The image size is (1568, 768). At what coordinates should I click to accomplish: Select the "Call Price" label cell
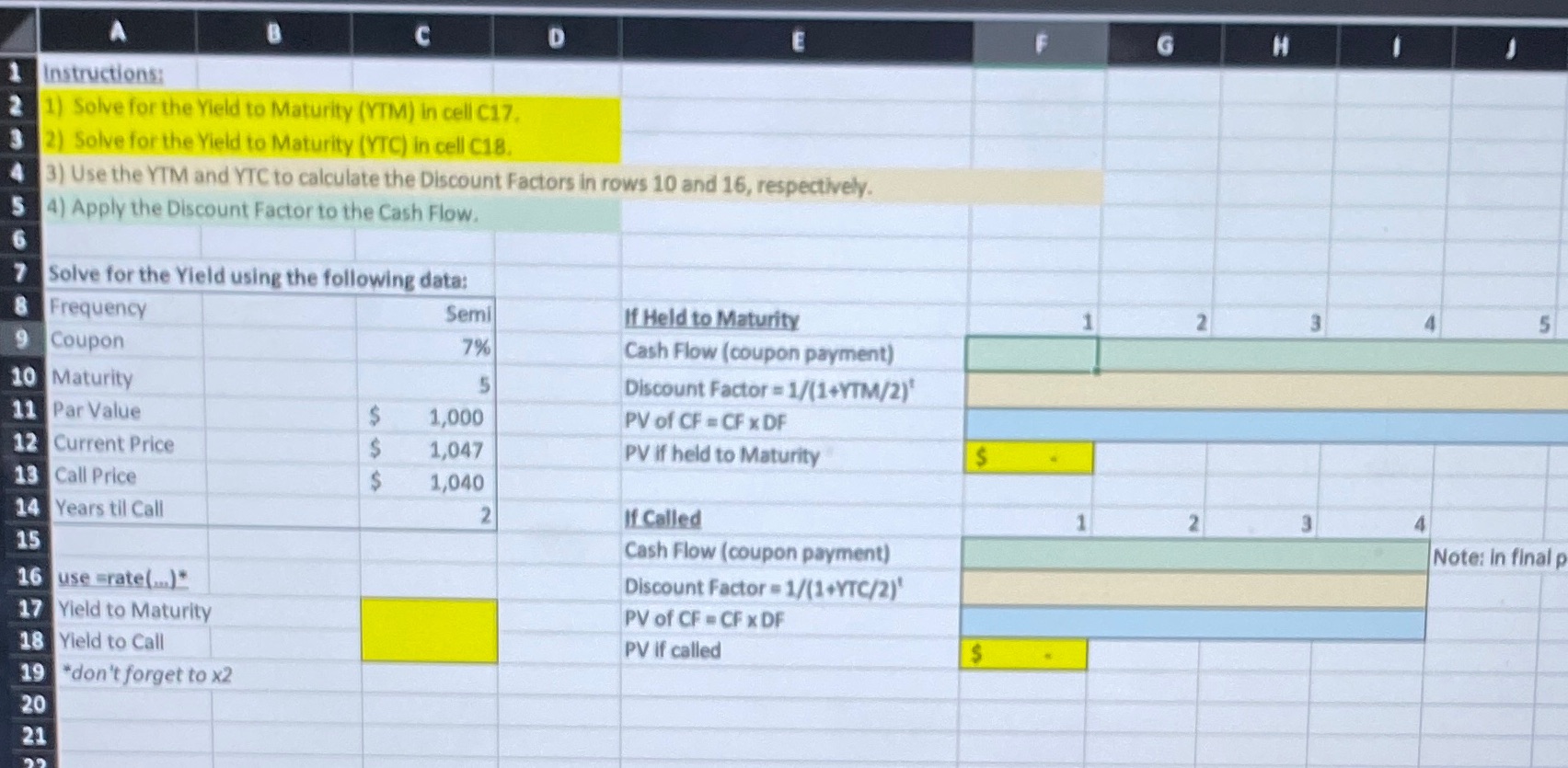tap(96, 476)
